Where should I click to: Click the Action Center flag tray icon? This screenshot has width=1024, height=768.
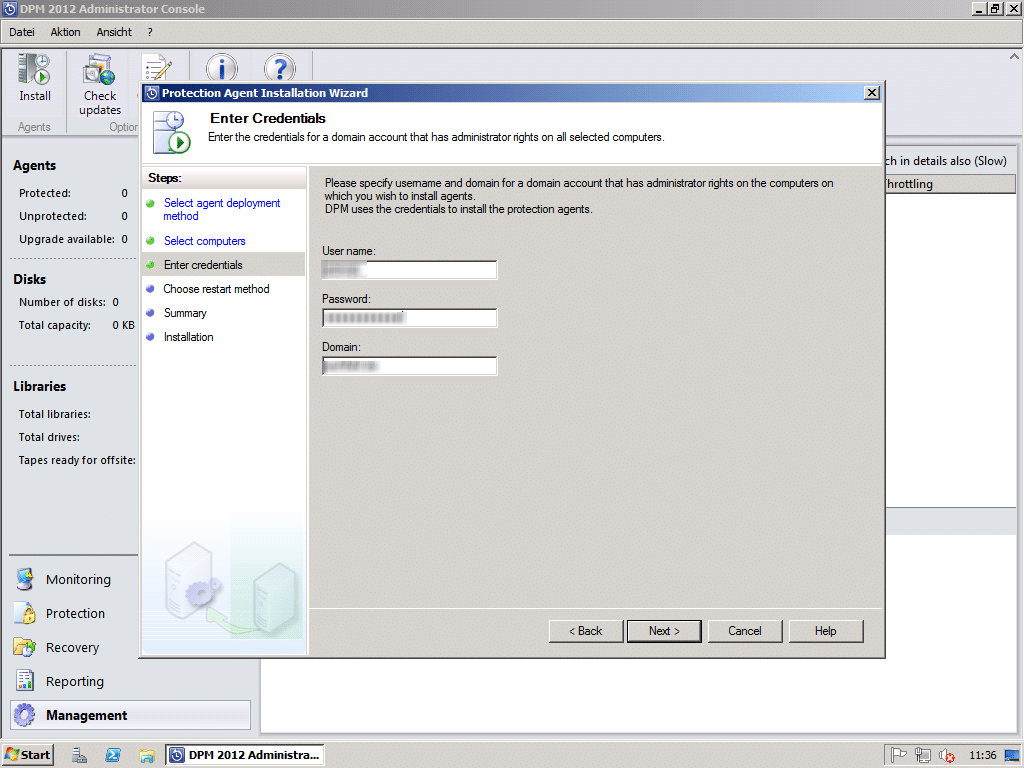tap(899, 755)
